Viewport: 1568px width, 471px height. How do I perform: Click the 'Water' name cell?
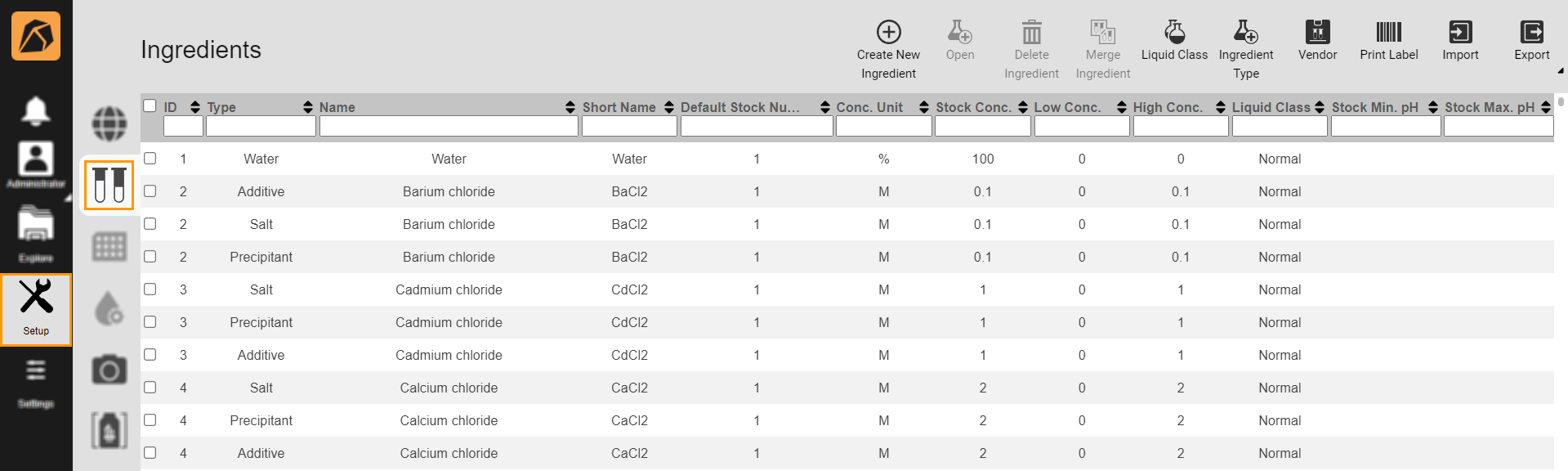pyautogui.click(x=449, y=159)
